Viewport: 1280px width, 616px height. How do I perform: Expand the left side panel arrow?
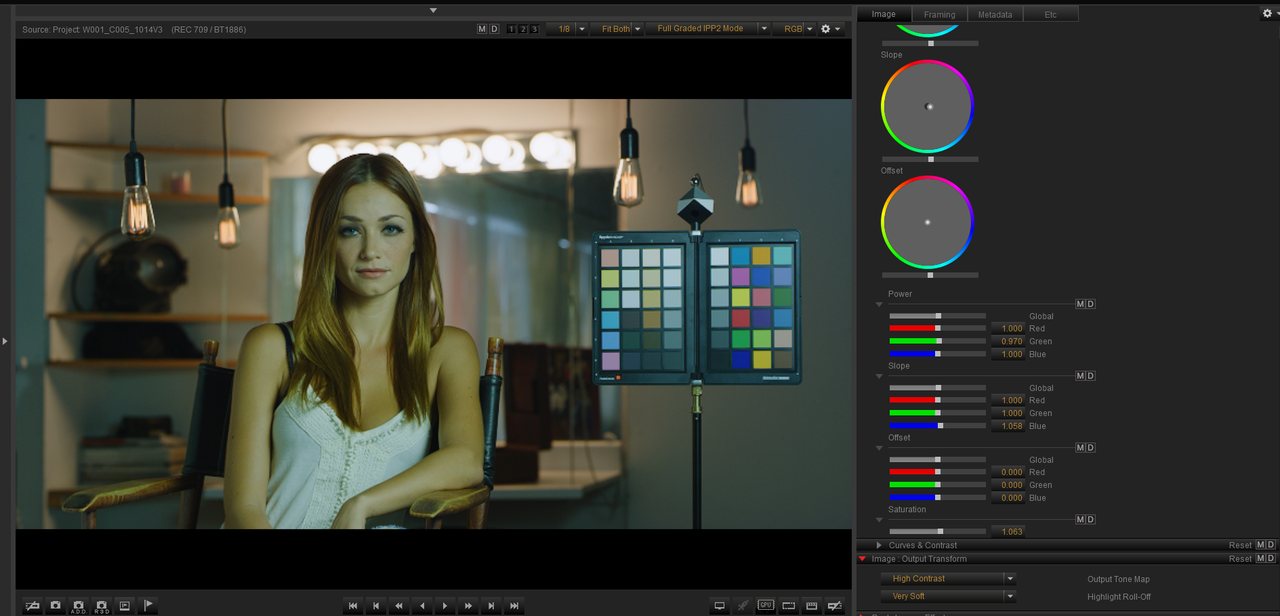pos(5,341)
